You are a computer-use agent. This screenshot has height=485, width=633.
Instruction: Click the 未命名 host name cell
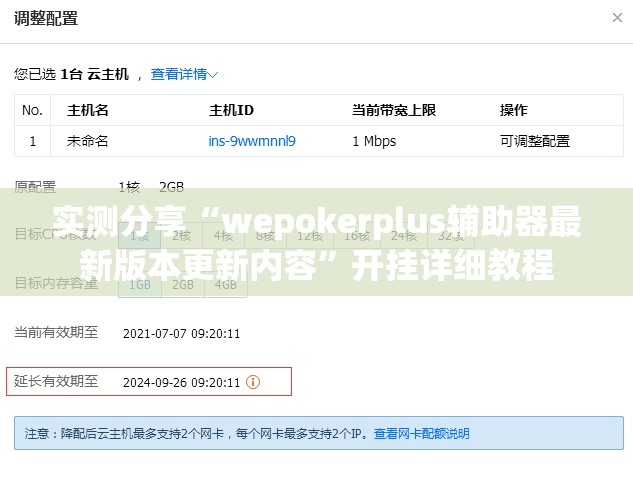(x=88, y=141)
